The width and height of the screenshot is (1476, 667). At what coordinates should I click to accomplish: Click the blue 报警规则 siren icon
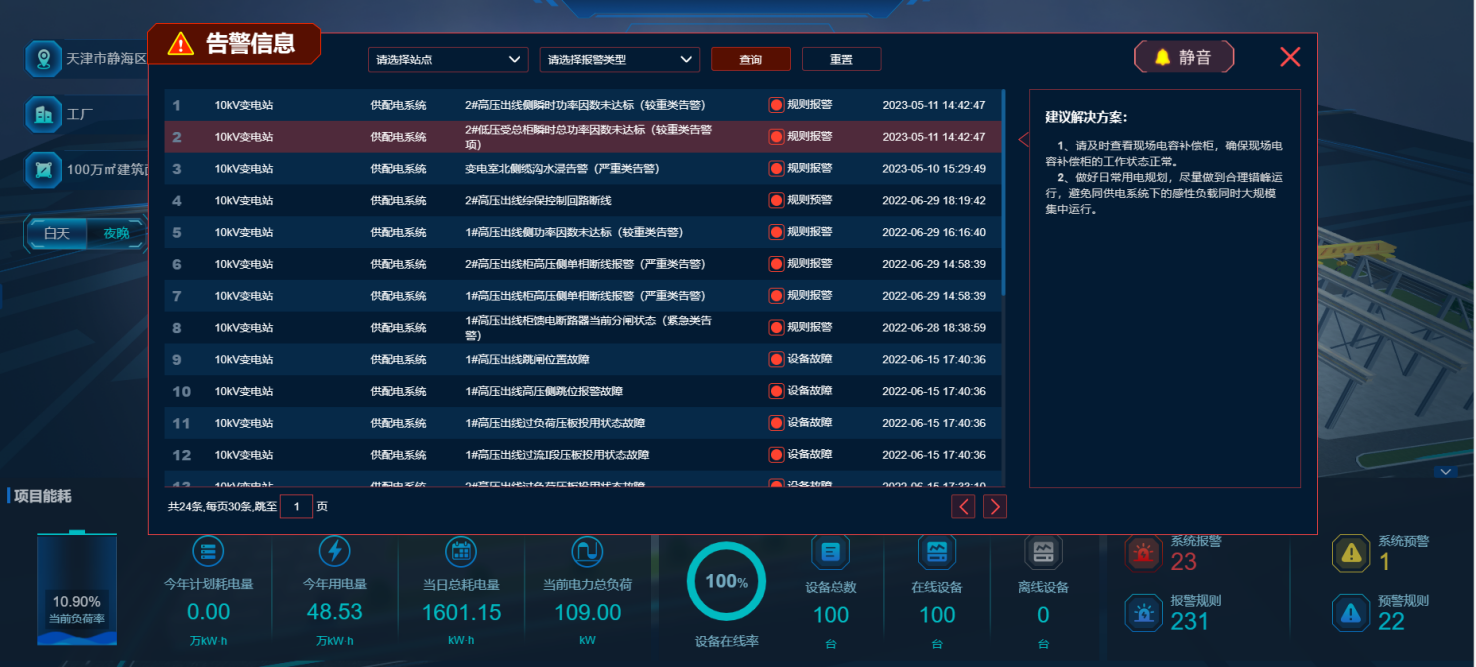click(x=1142, y=613)
